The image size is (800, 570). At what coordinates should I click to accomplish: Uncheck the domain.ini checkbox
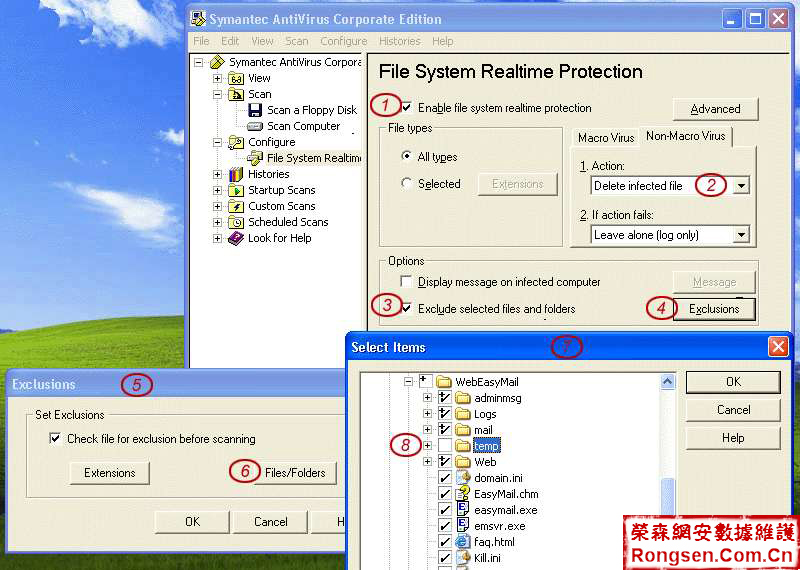pyautogui.click(x=445, y=478)
